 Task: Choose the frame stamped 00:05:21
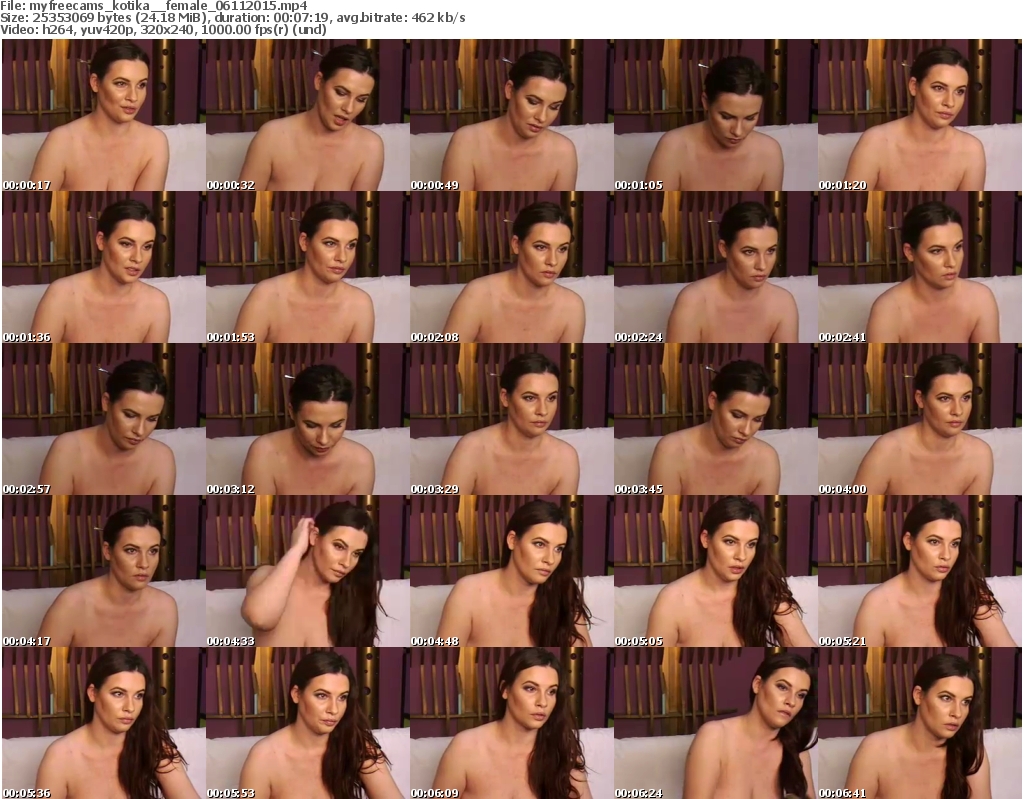point(920,571)
